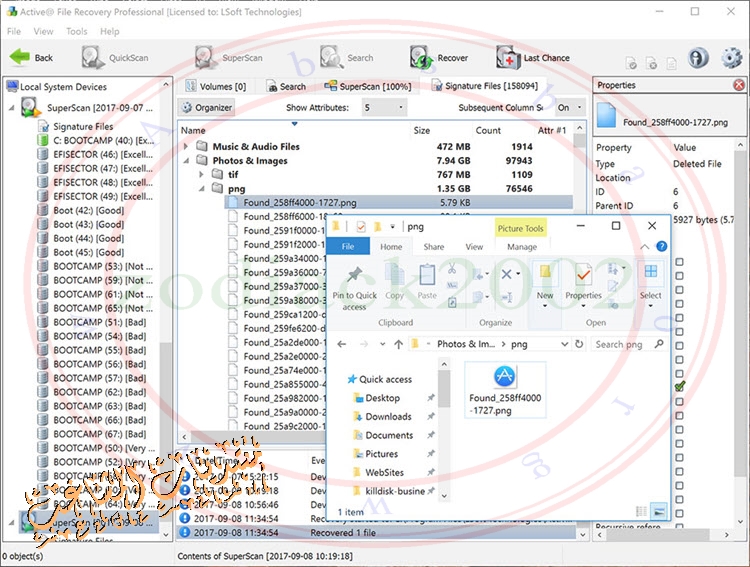Open Properties icon in Explorer ribbon
Screen dimensions: 750x567
pyautogui.click(x=583, y=274)
